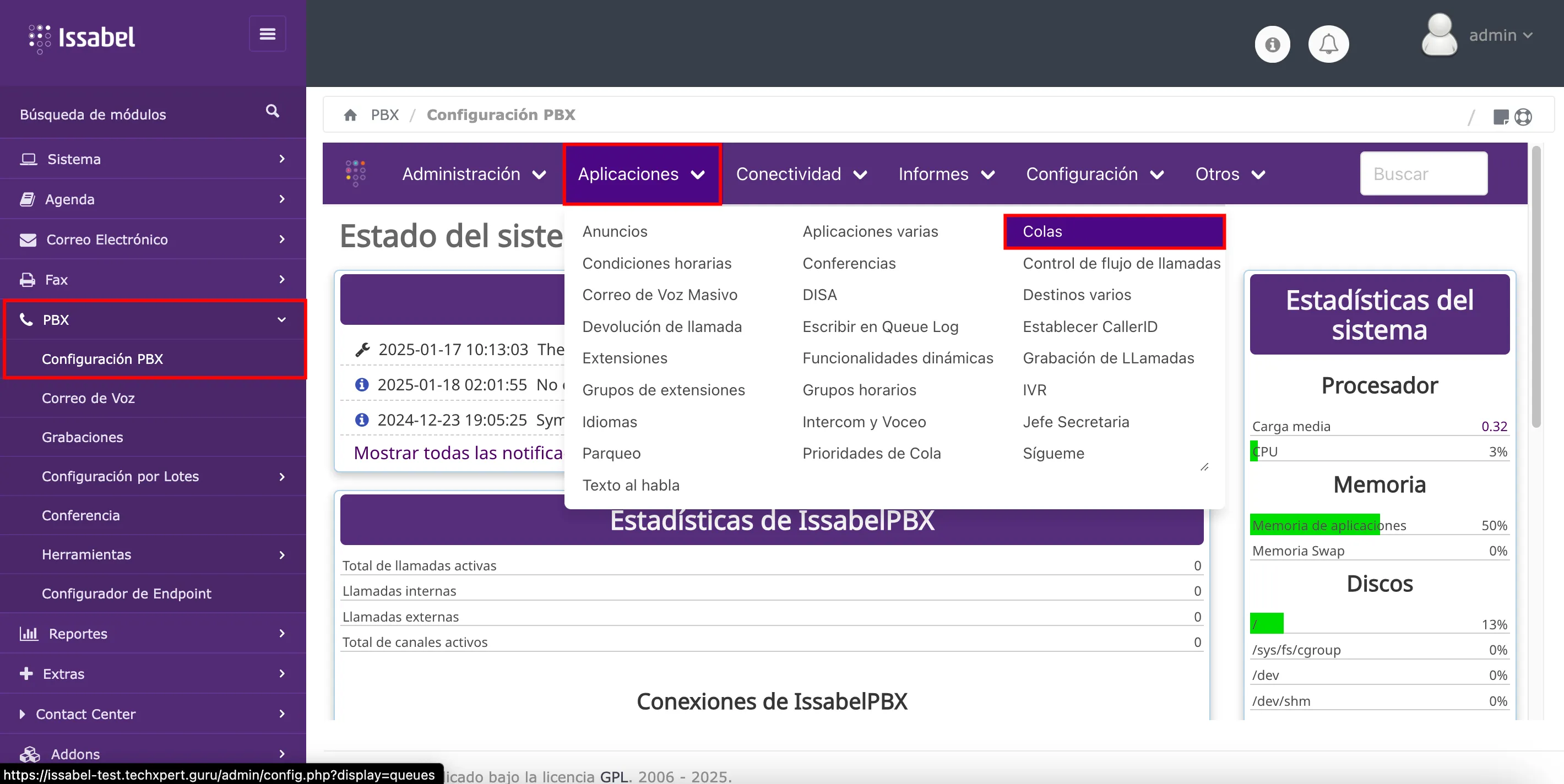This screenshot has width=1564, height=784.
Task: Click the comment bubble icon near breadcrumb
Action: pyautogui.click(x=1501, y=117)
